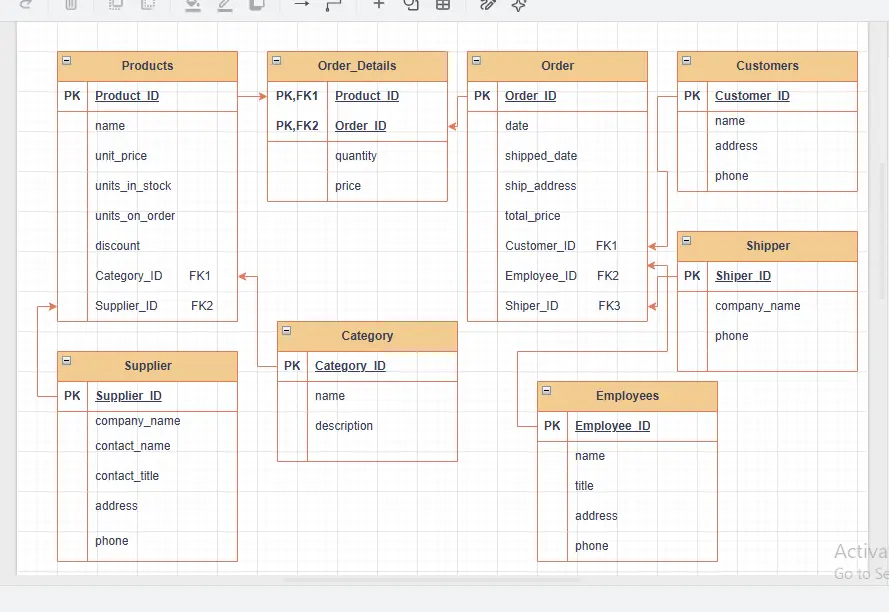Image resolution: width=889 pixels, height=612 pixels.
Task: Collapse the Employees table
Action: click(547, 390)
